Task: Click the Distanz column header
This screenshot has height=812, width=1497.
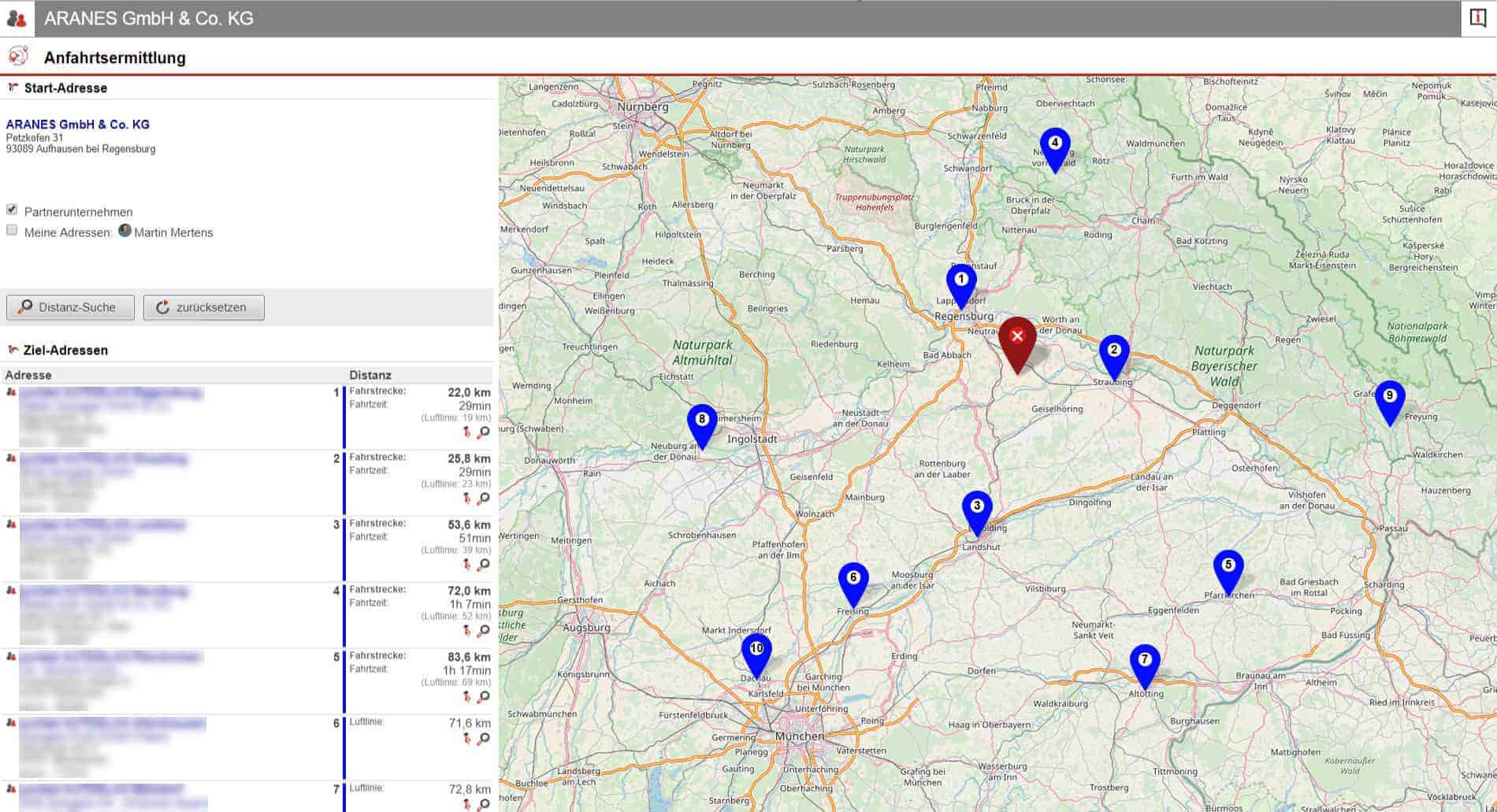Action: [370, 375]
